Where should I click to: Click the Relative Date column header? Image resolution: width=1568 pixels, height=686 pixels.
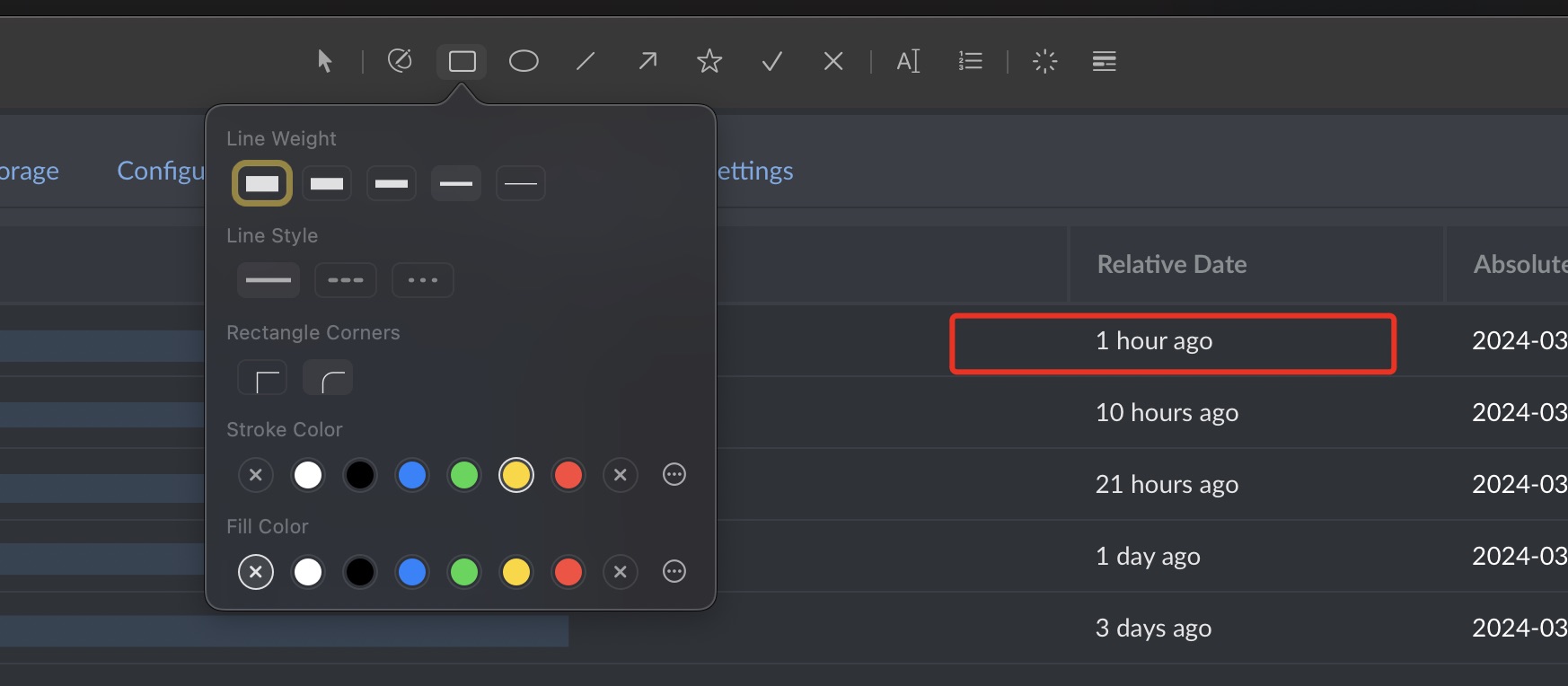tap(1172, 264)
